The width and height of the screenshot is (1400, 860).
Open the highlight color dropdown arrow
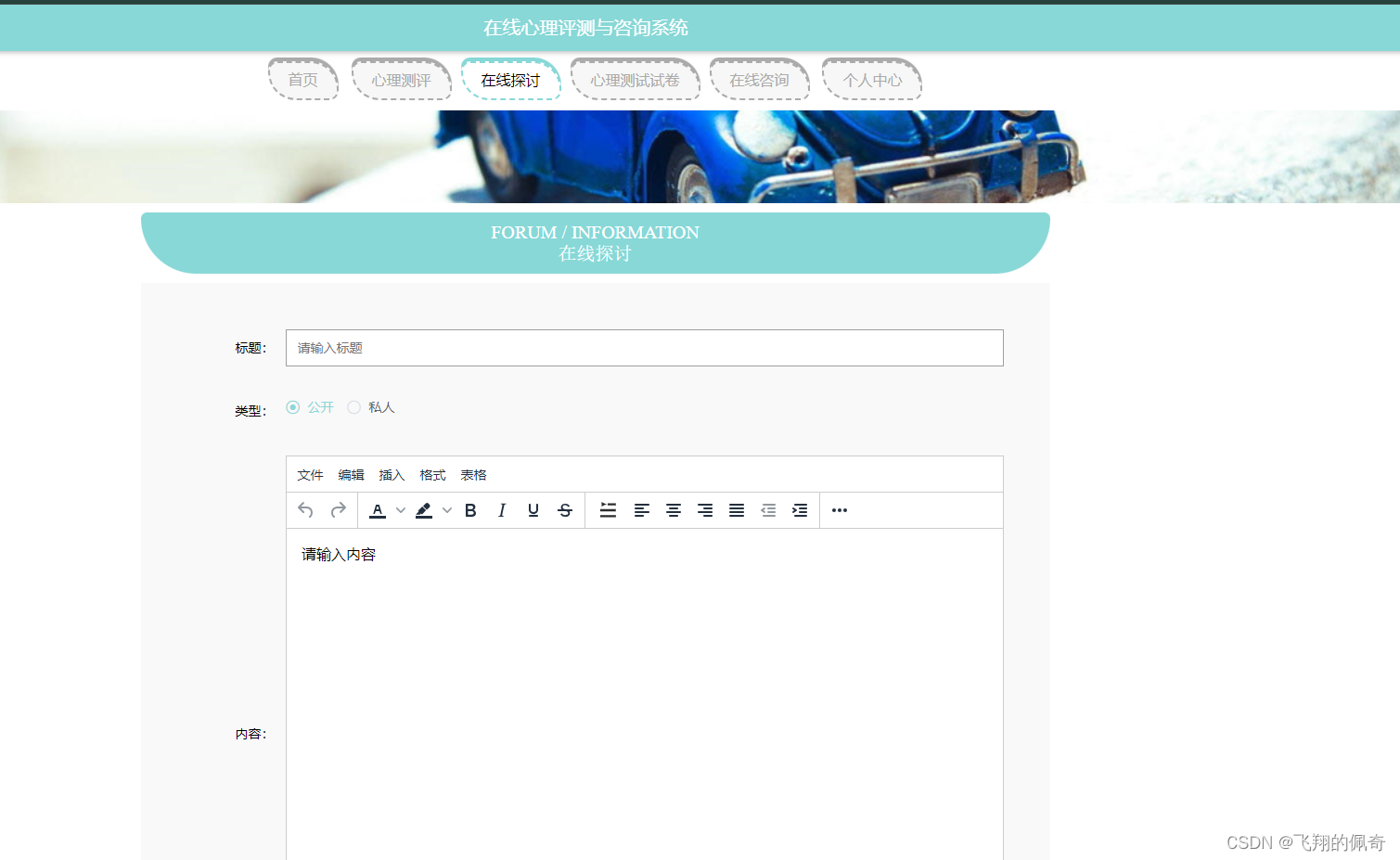click(x=447, y=510)
